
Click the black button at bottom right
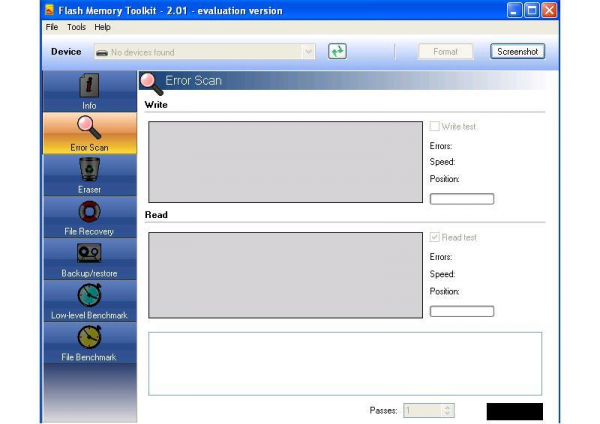pos(515,412)
